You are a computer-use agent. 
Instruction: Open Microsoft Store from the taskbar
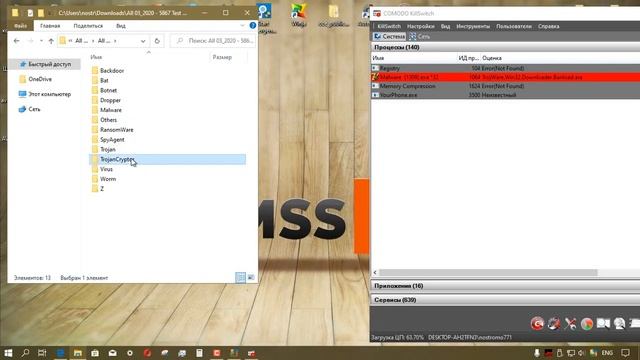(95, 353)
